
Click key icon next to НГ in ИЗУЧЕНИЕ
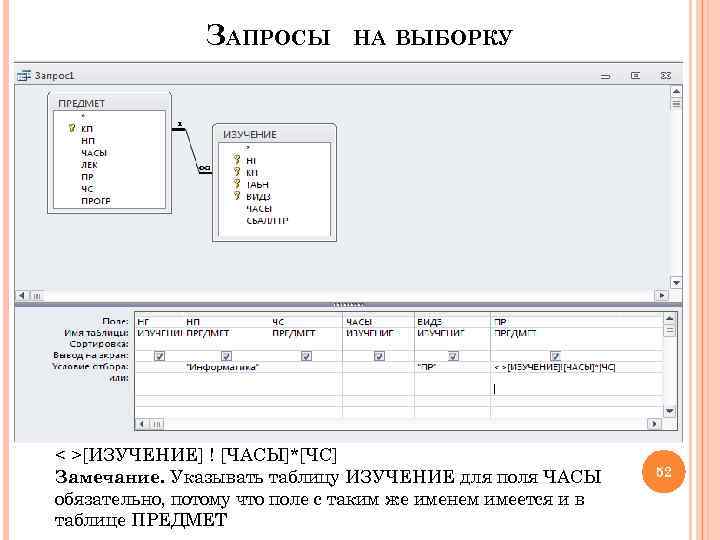pos(237,160)
